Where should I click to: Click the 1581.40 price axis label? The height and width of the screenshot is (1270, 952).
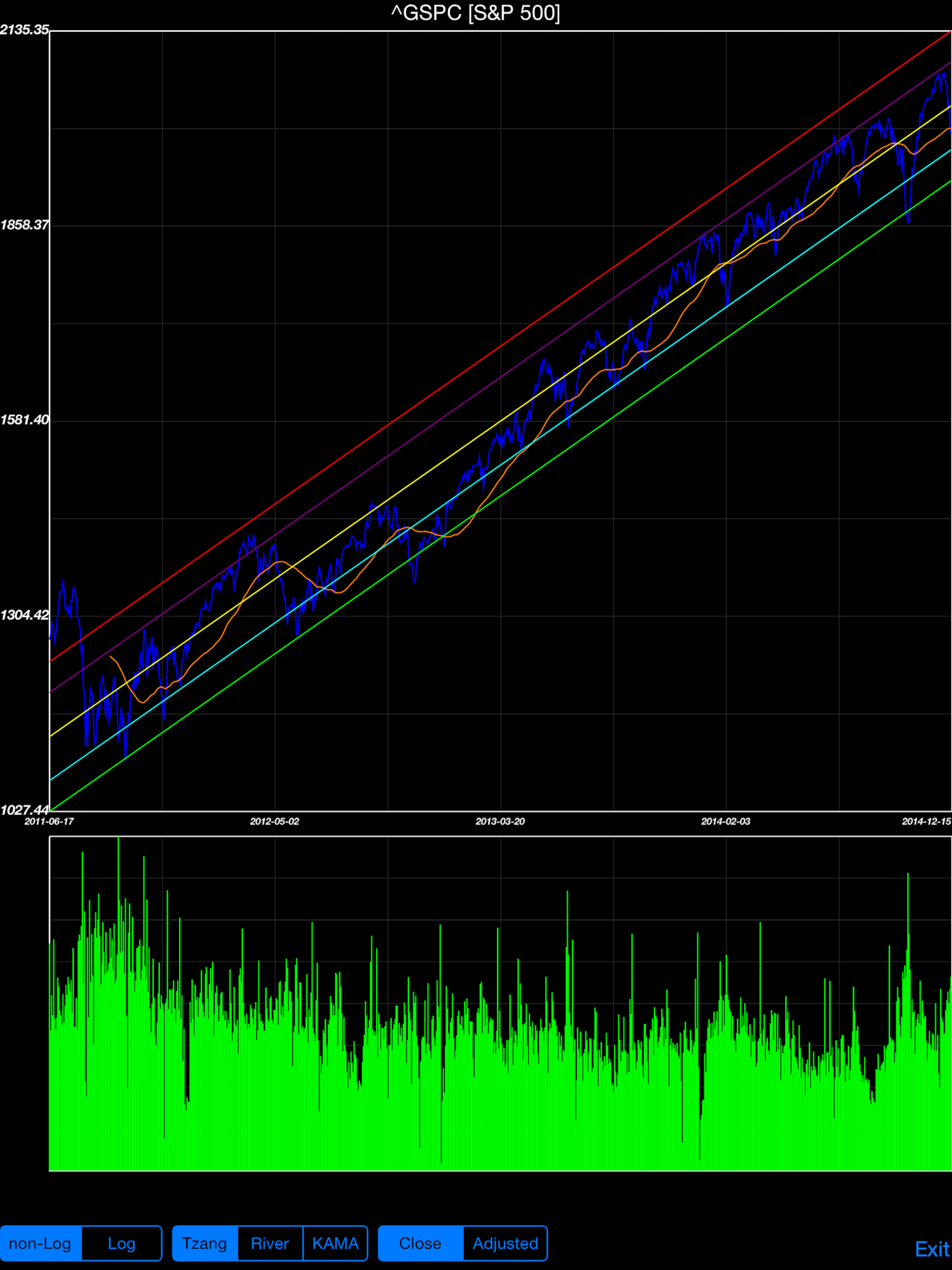24,419
